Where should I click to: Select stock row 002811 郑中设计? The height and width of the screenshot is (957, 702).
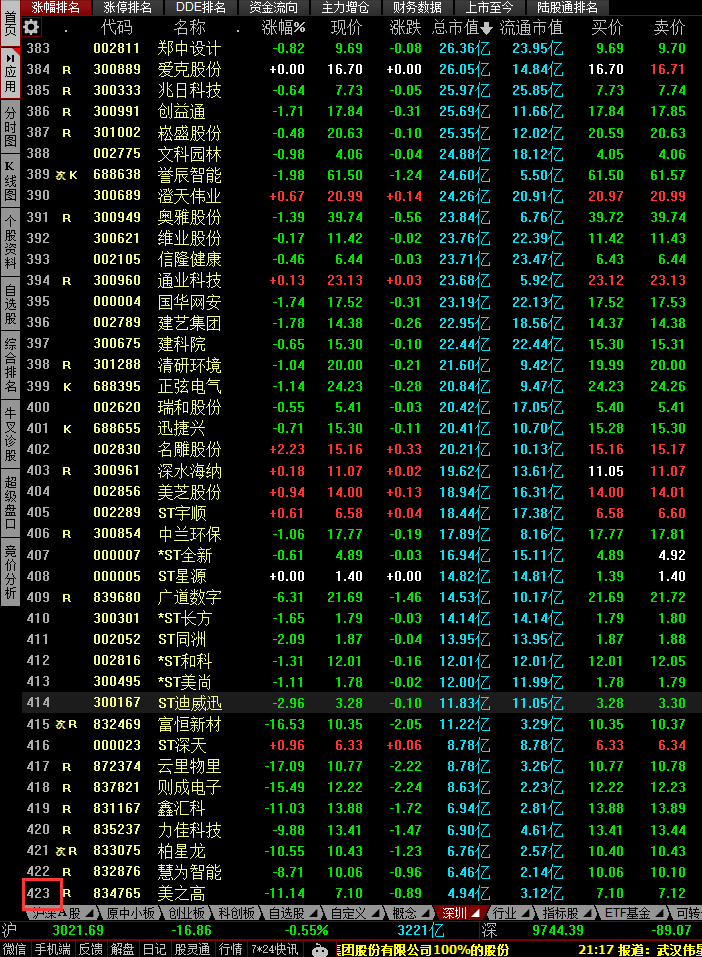click(361, 48)
